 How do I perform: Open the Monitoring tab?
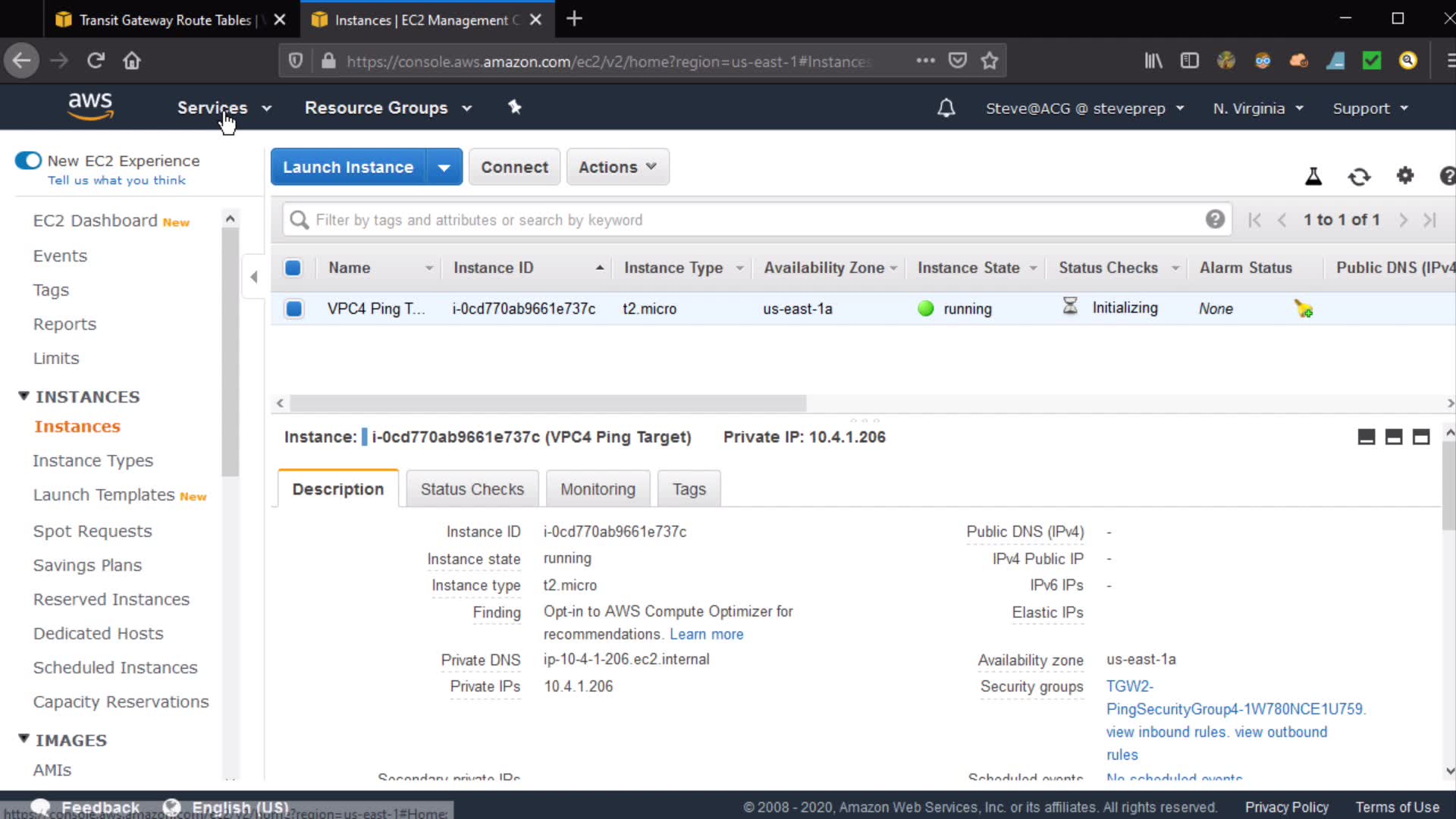coord(598,489)
